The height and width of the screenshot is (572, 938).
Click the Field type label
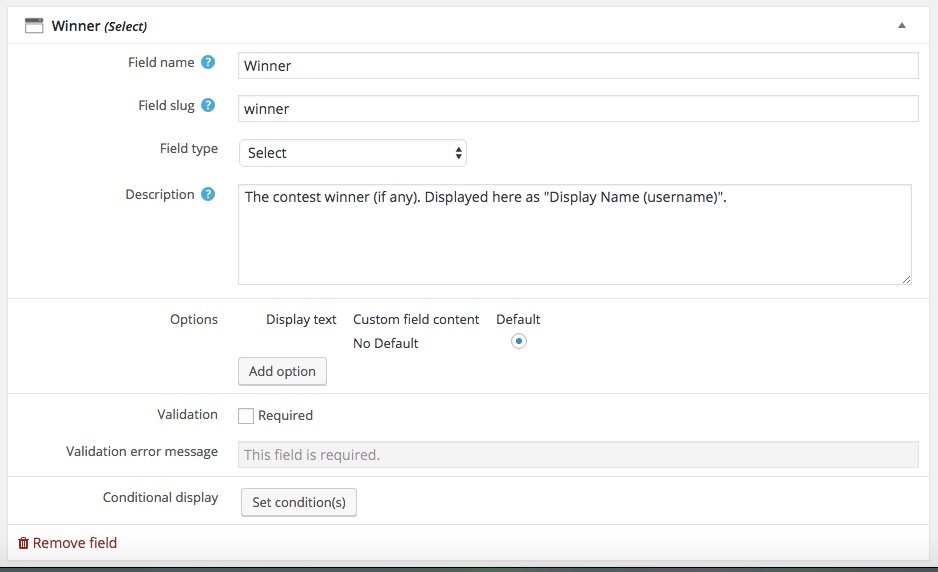click(188, 148)
